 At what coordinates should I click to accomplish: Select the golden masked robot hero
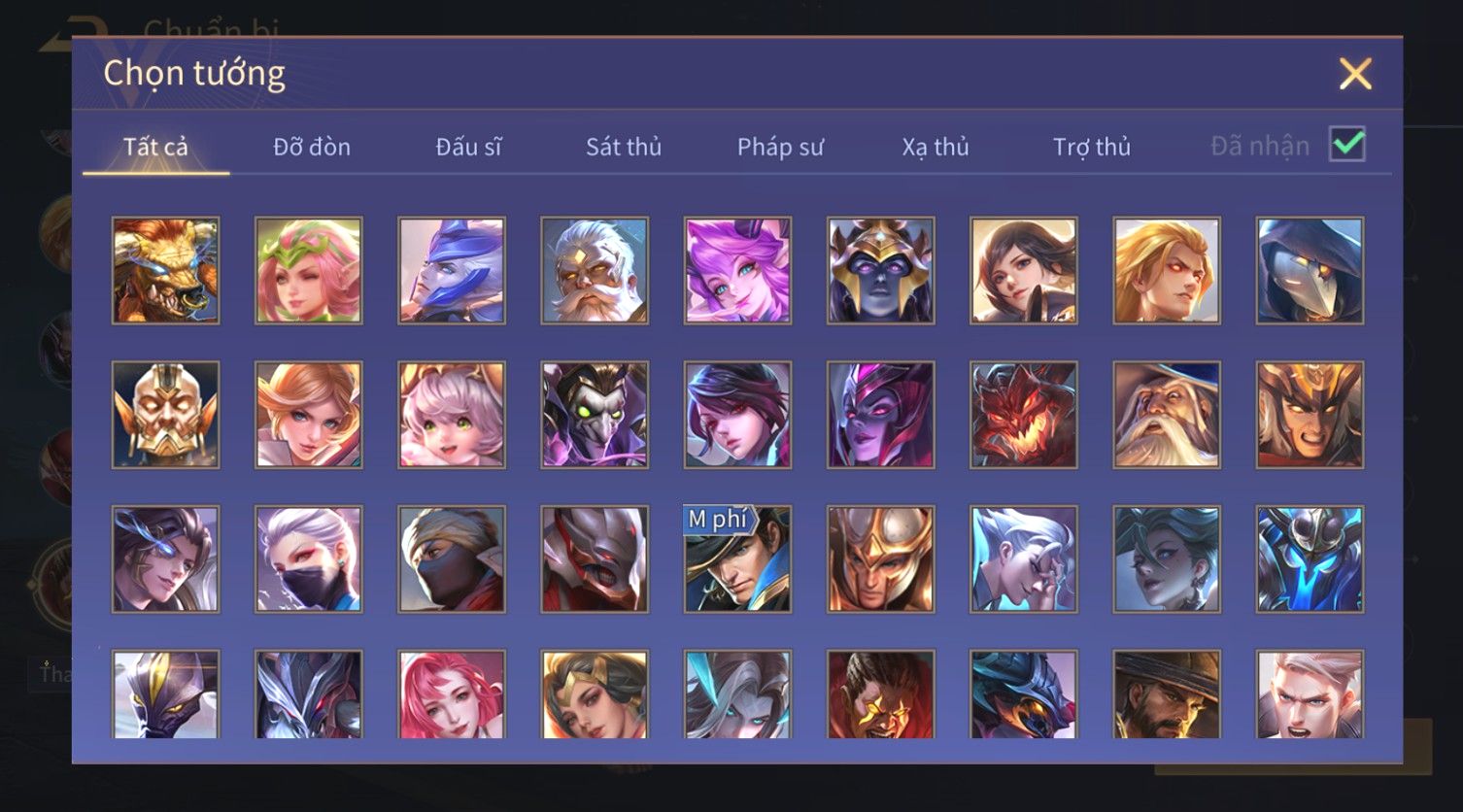pyautogui.click(x=165, y=415)
